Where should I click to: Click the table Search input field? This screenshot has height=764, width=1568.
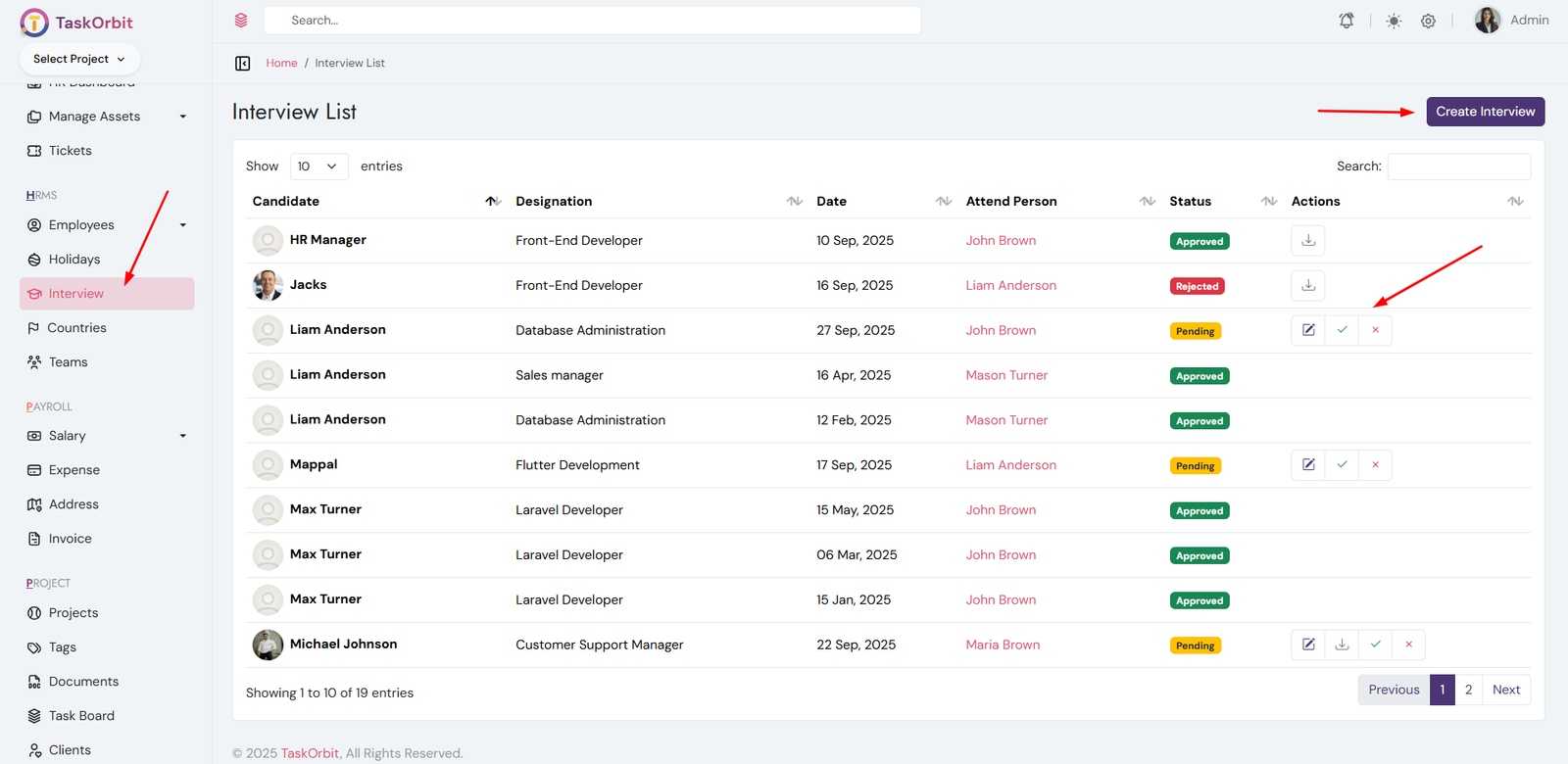[1458, 167]
